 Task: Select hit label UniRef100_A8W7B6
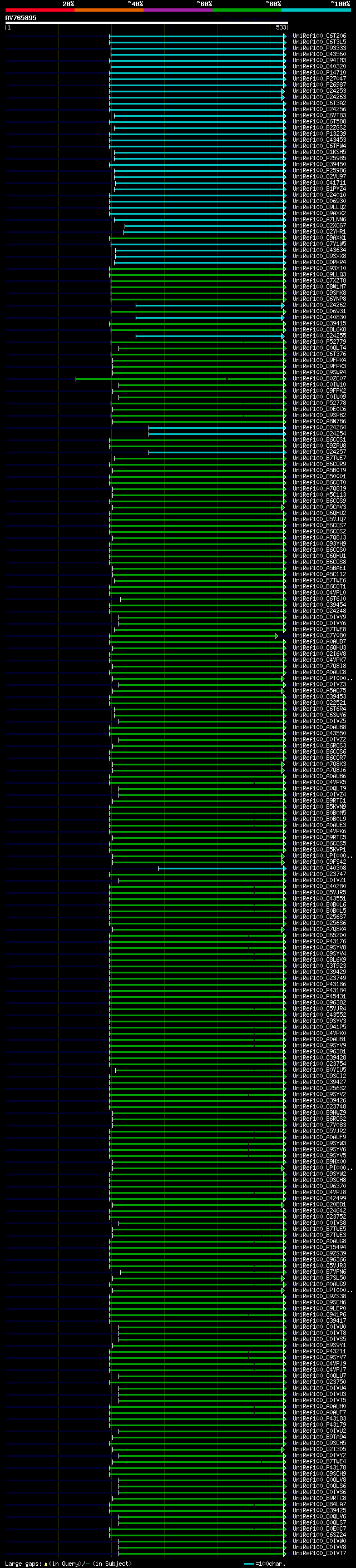pyautogui.click(x=319, y=421)
